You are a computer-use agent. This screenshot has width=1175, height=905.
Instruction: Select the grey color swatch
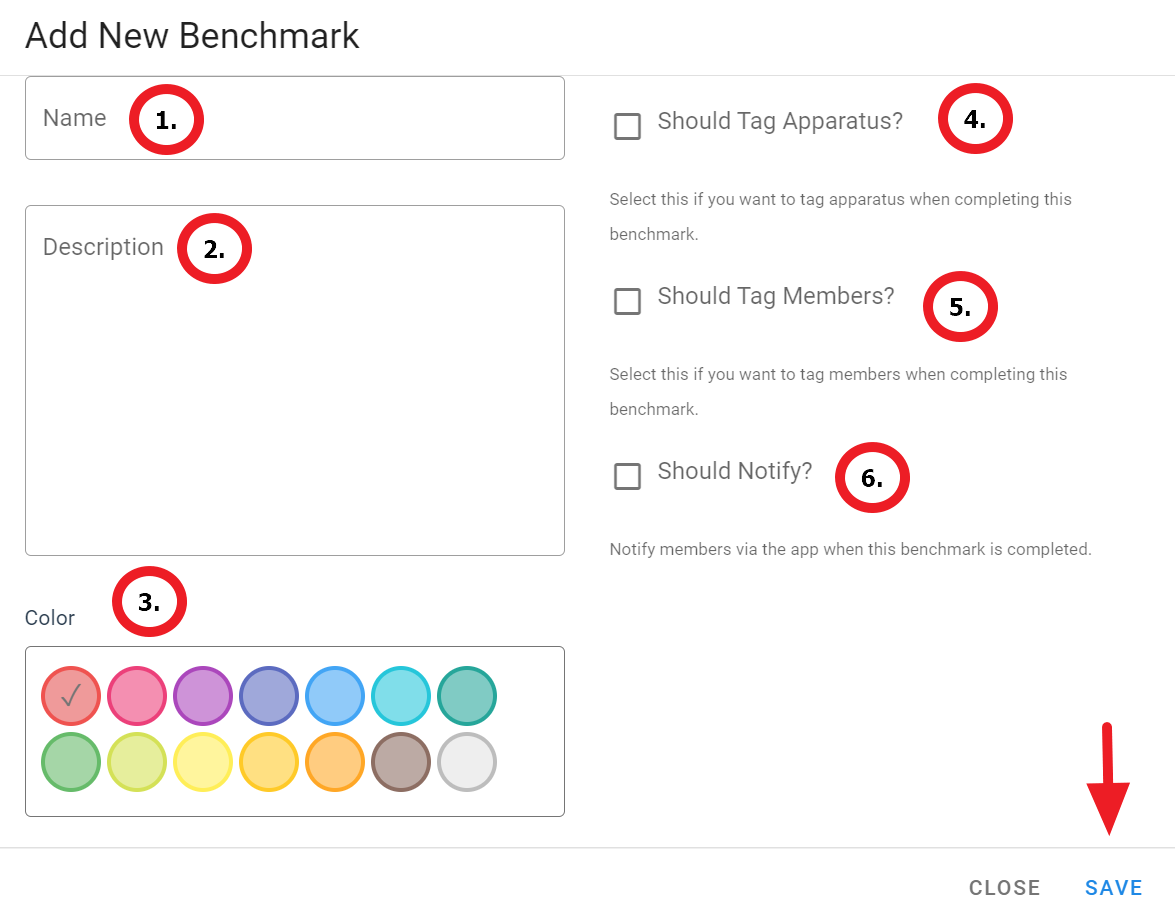click(467, 761)
